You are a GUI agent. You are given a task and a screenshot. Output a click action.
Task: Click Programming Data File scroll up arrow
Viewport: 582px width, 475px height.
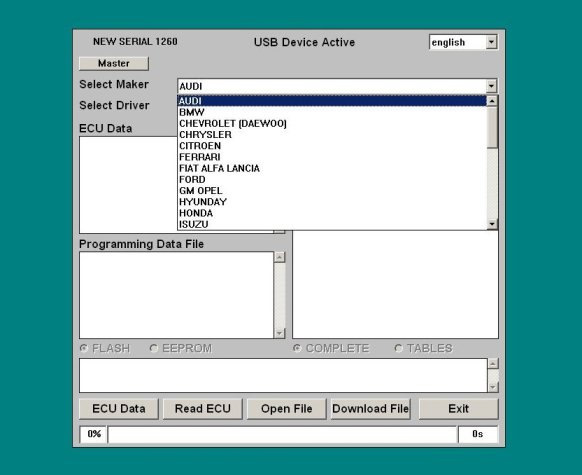[x=279, y=257]
